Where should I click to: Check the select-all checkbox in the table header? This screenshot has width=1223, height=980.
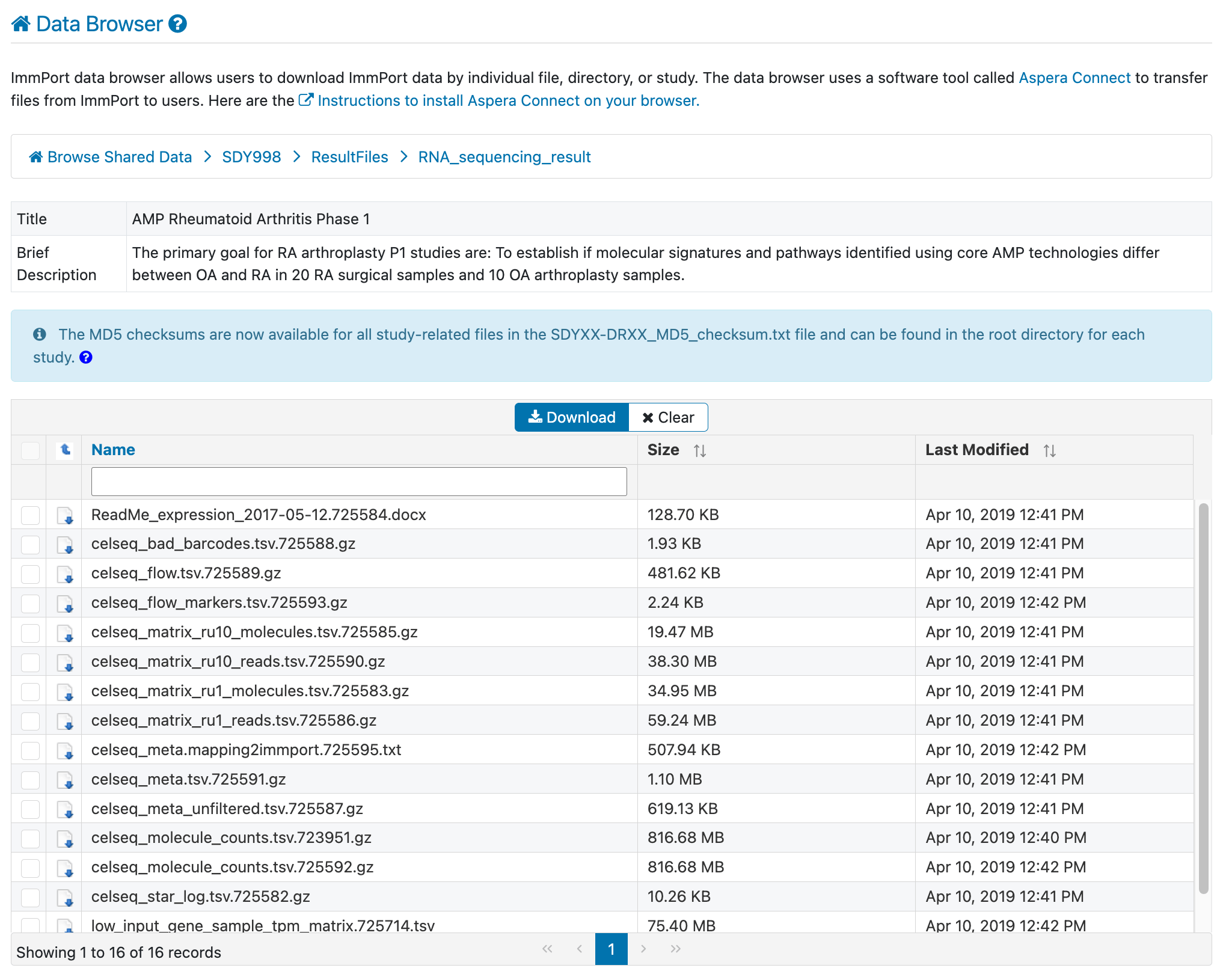(29, 450)
